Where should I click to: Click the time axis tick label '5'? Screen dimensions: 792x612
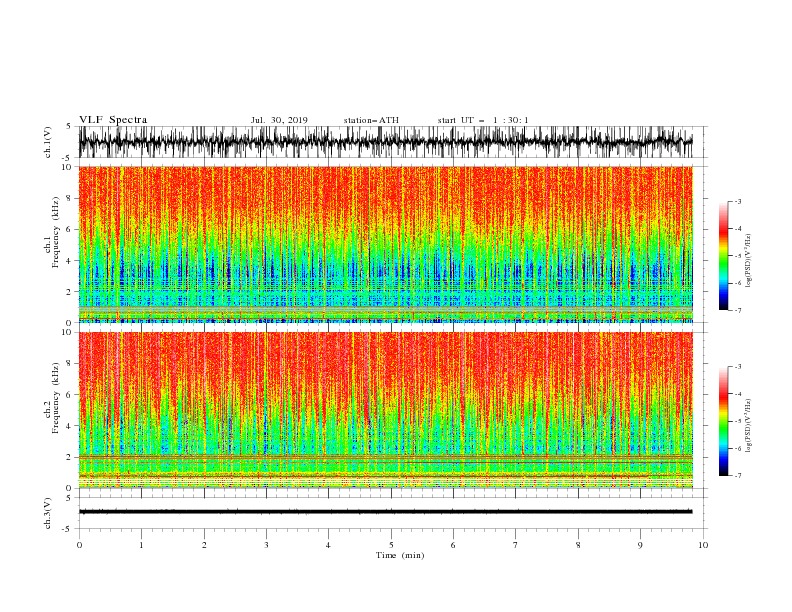pyautogui.click(x=391, y=545)
